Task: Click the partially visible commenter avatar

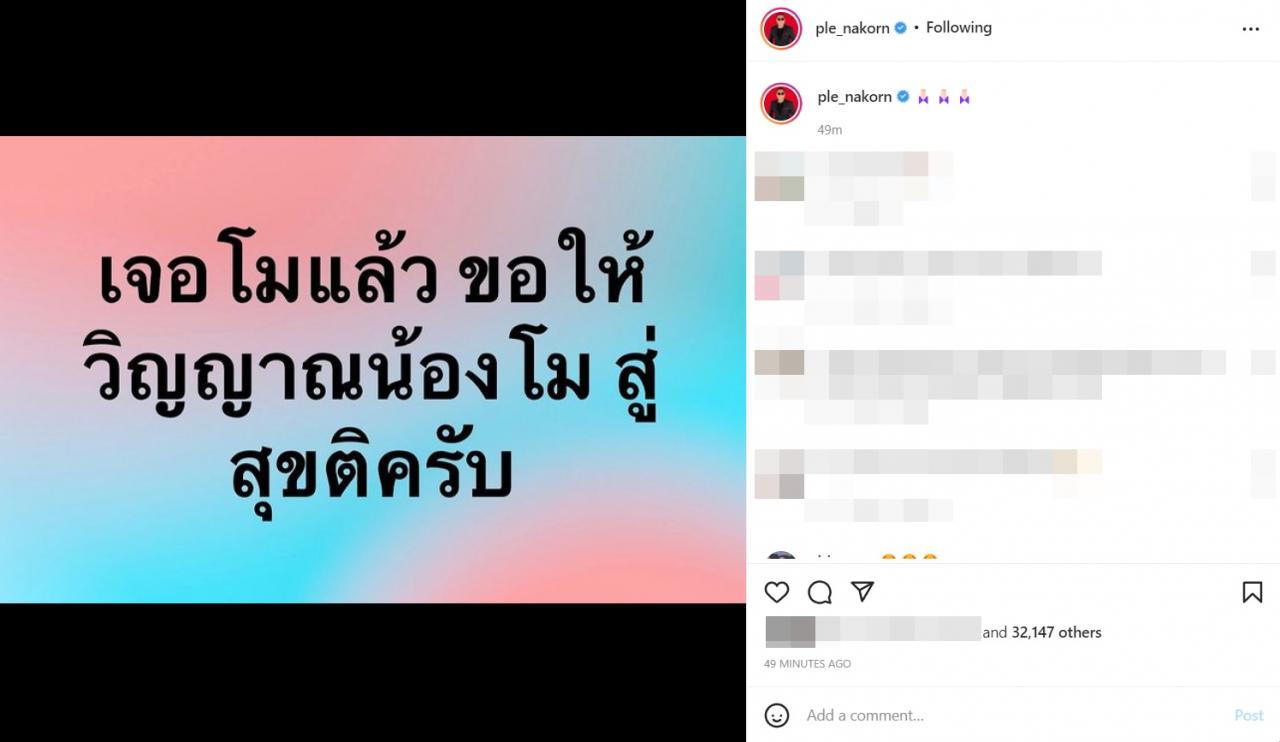Action: (x=781, y=557)
